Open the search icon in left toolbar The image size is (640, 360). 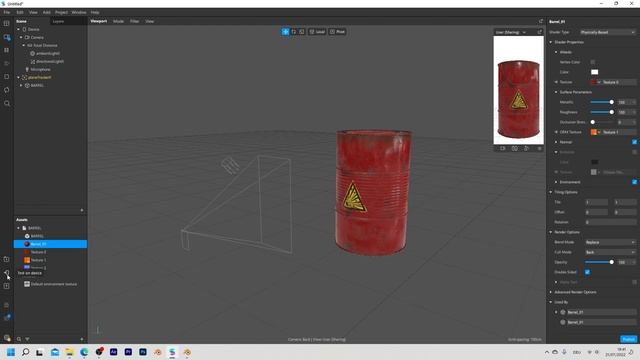tap(7, 103)
